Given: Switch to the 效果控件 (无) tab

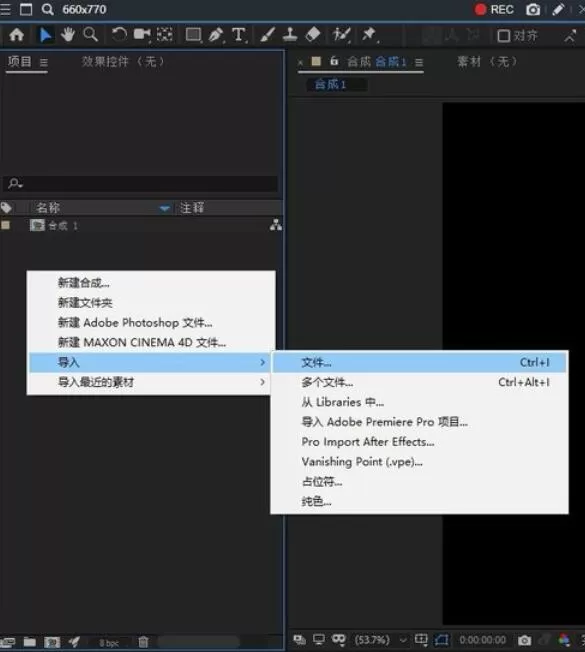Looking at the screenshot, I should tap(123, 62).
